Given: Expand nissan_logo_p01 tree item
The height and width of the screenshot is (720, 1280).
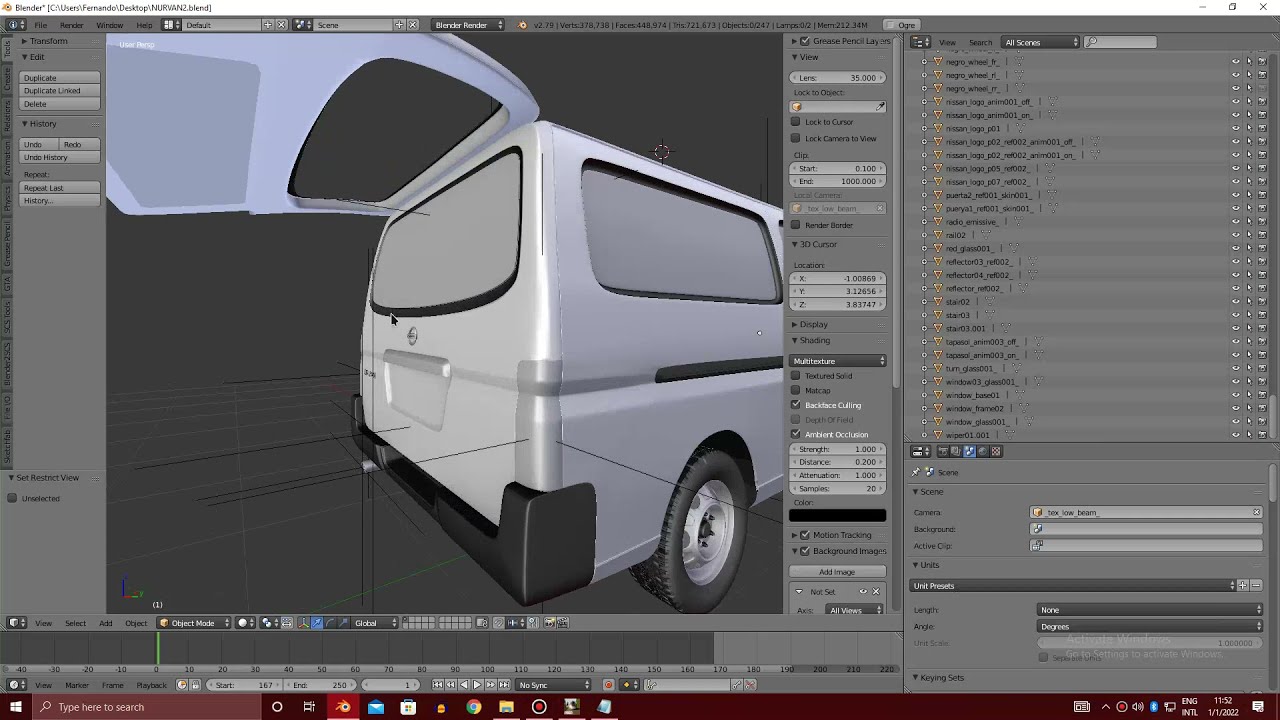Looking at the screenshot, I should click(924, 128).
